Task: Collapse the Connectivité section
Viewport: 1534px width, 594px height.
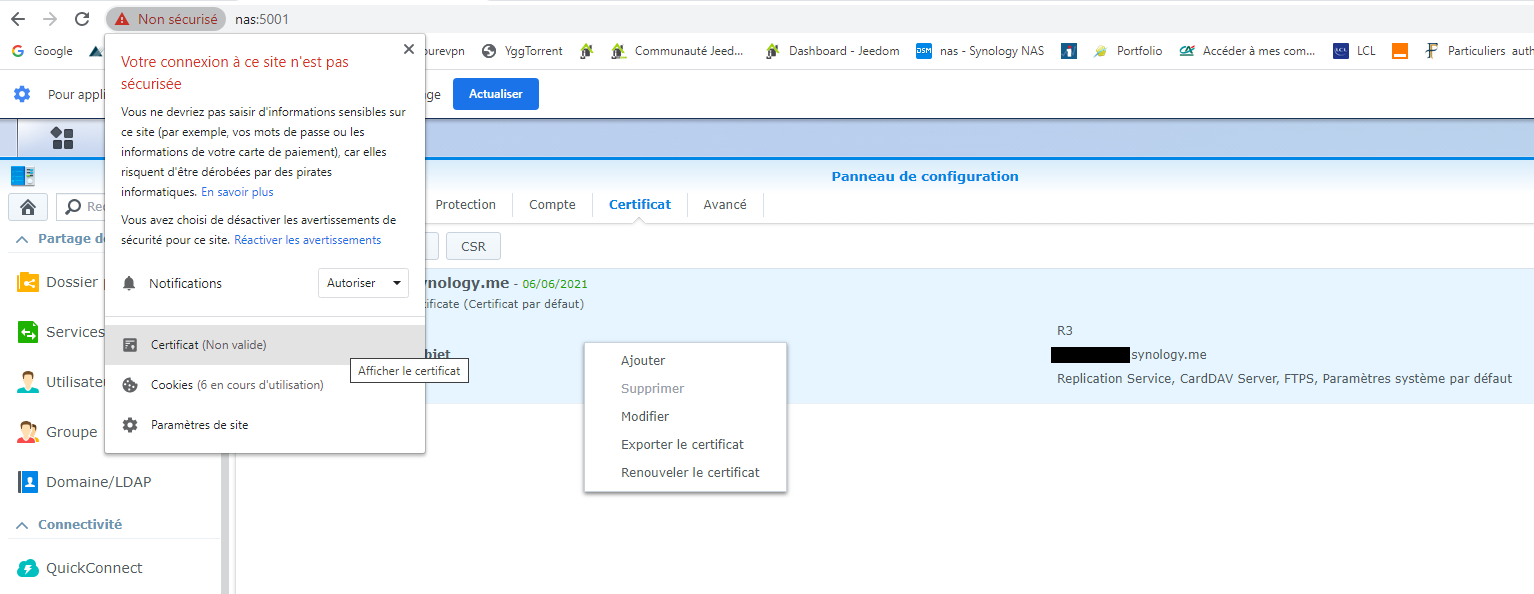Action: (x=22, y=525)
